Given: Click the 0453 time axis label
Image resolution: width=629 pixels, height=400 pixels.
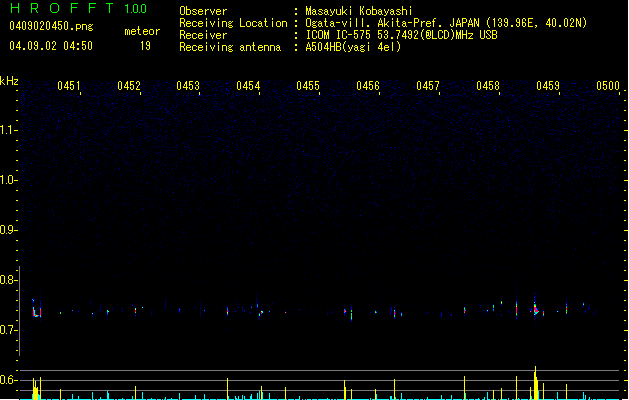Looking at the screenshot, I should tap(188, 86).
